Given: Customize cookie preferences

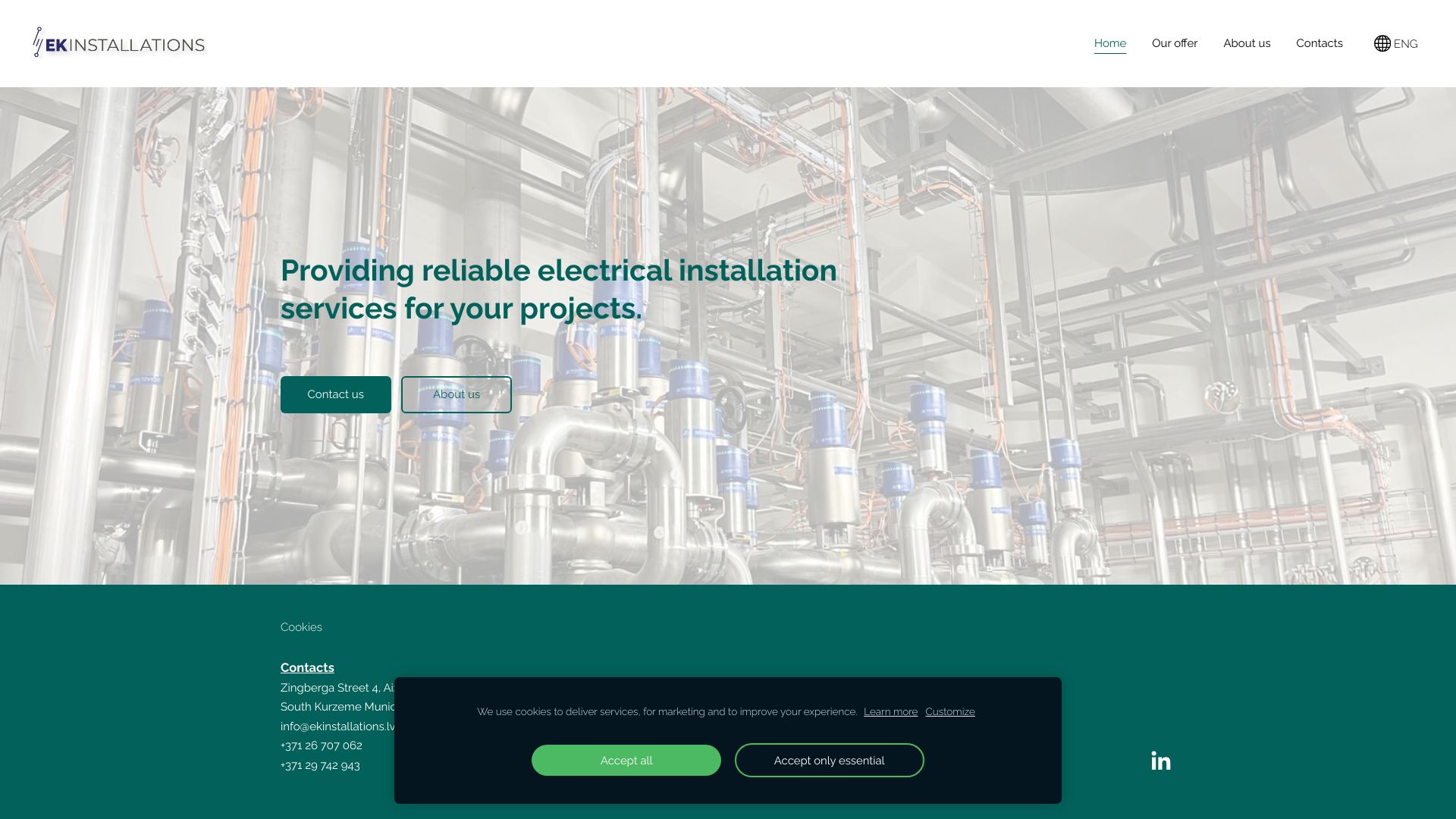Looking at the screenshot, I should 949,711.
